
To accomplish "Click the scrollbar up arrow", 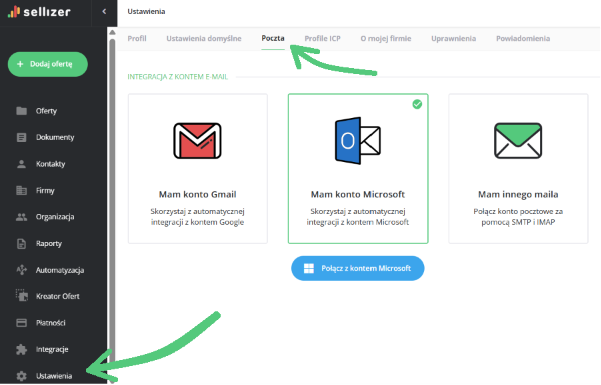I will [112, 32].
